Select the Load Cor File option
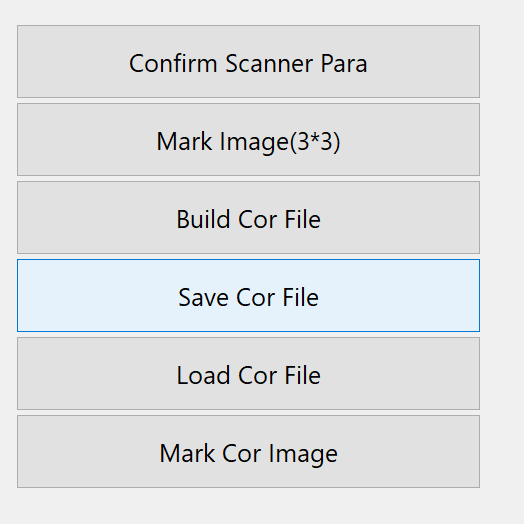The height and width of the screenshot is (524, 524). [248, 374]
